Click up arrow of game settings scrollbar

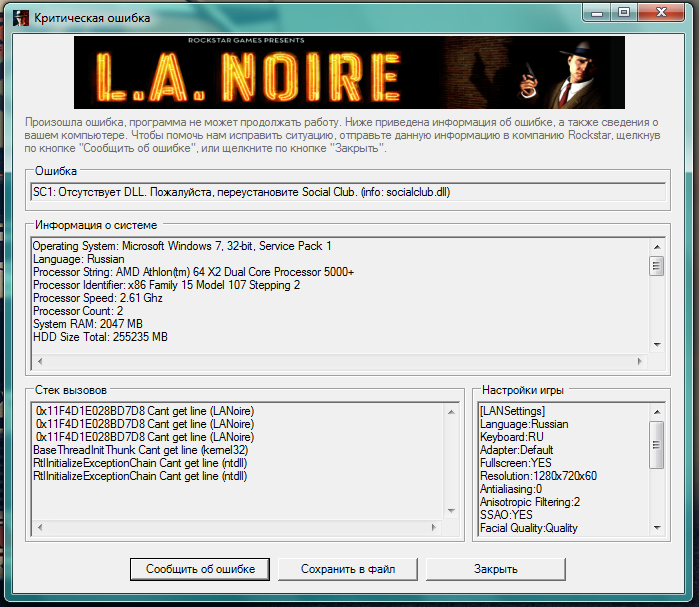coord(657,412)
